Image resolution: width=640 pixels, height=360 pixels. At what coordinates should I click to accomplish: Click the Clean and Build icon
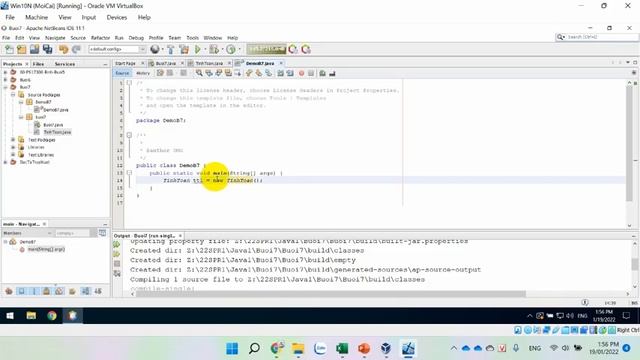[184, 49]
